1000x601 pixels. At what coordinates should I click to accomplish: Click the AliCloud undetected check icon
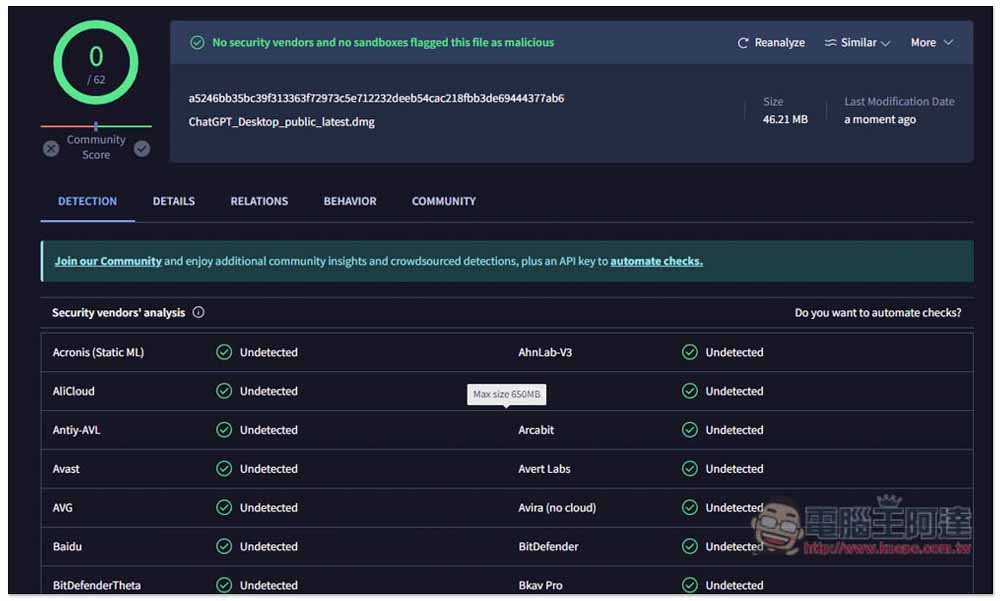(224, 391)
